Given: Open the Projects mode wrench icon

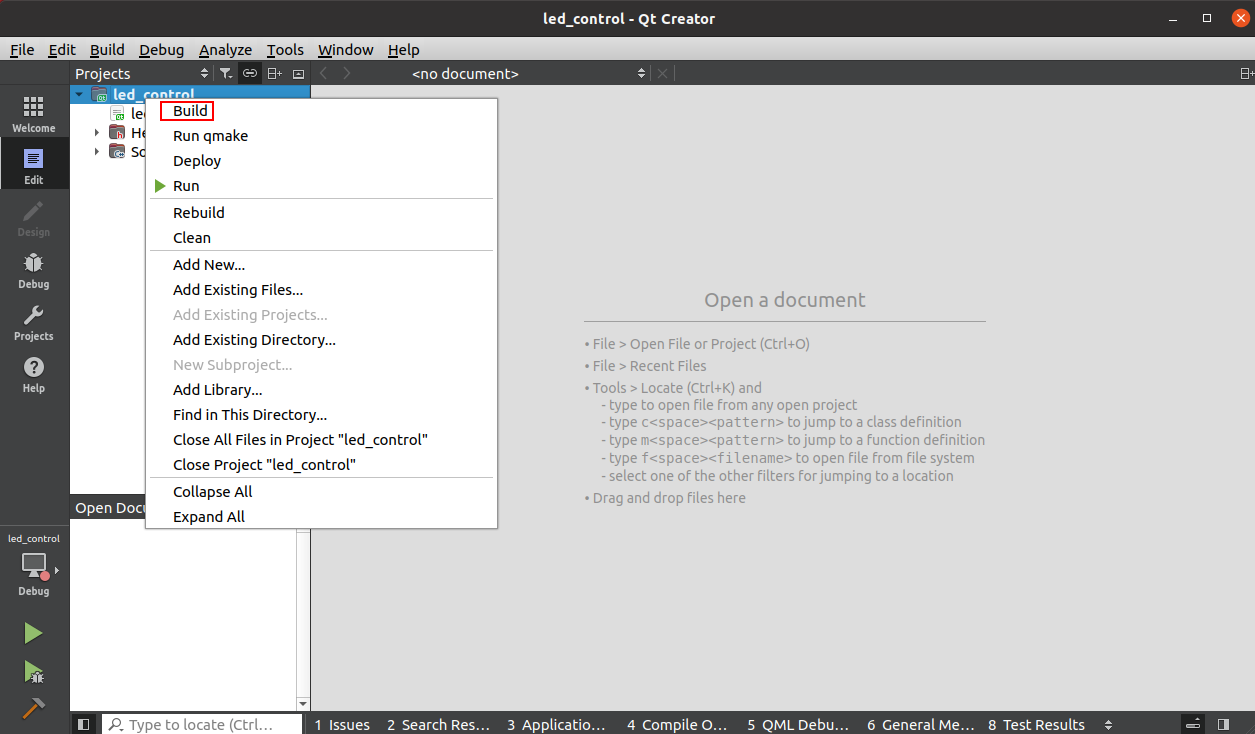Looking at the screenshot, I should point(34,320).
